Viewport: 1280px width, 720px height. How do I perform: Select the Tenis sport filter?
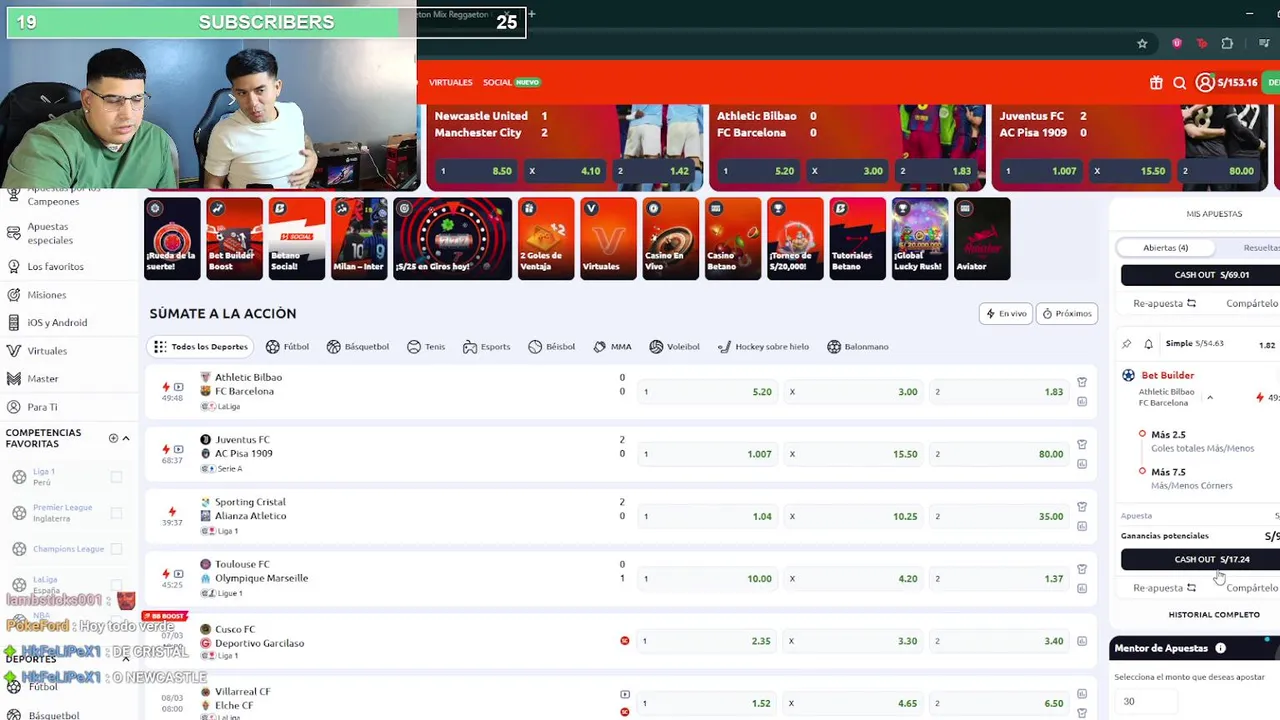click(426, 347)
